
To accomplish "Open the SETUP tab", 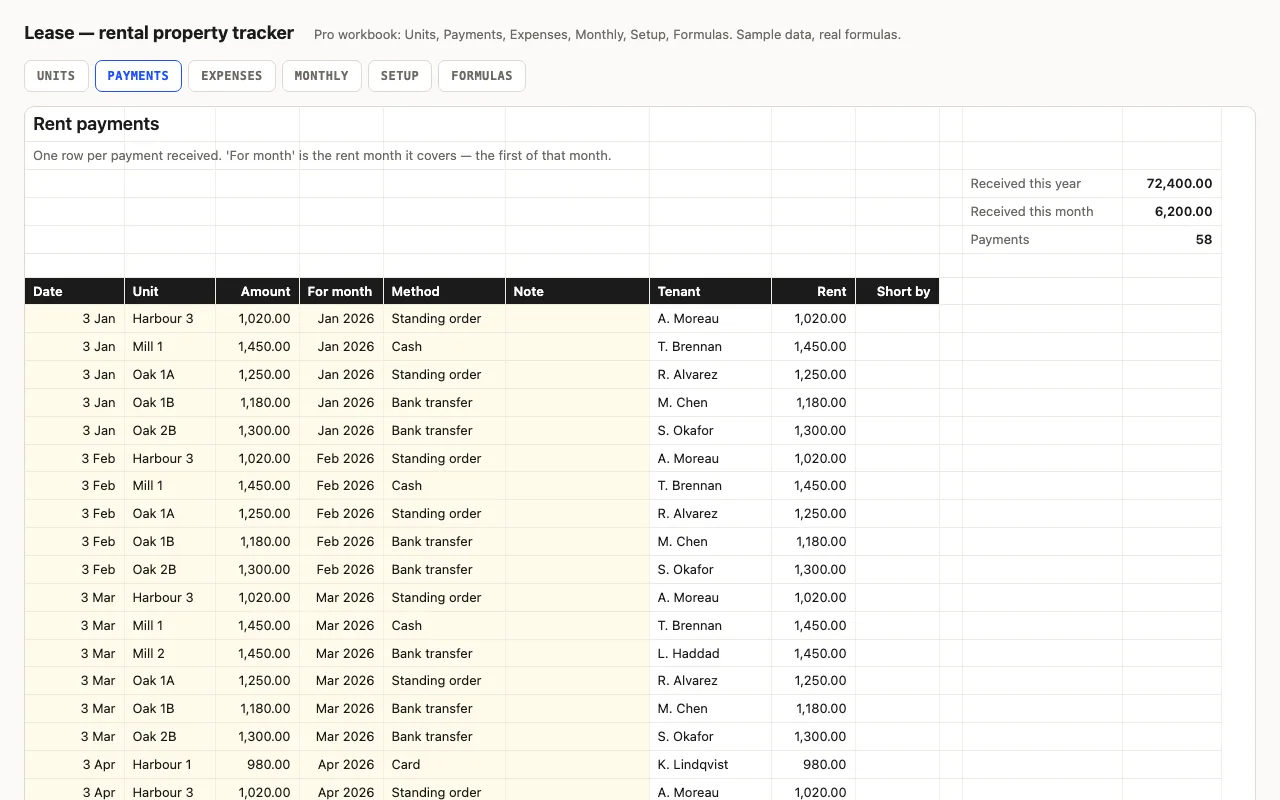I will [x=400, y=76].
